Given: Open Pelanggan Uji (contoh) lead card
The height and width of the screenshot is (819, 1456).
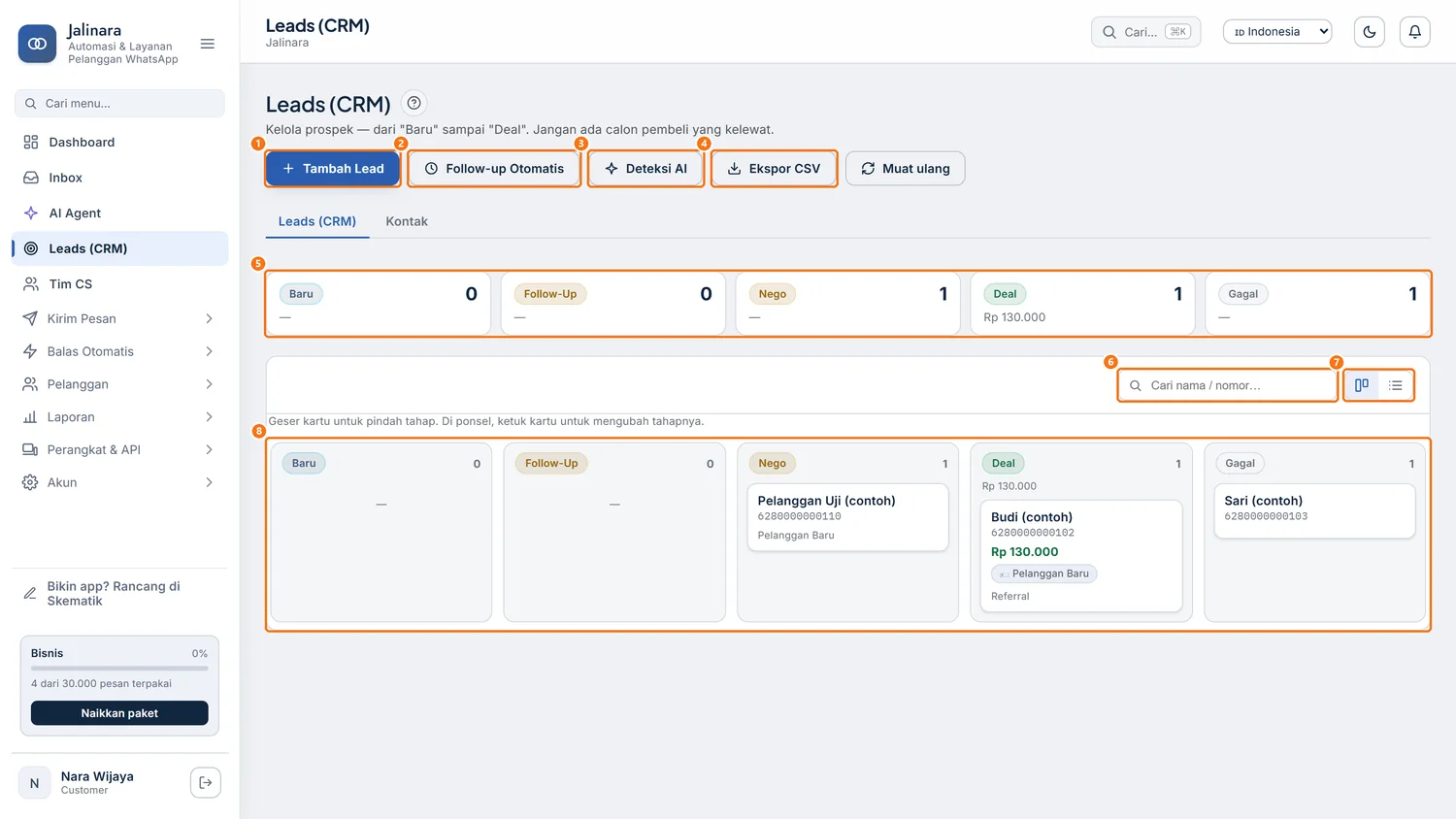Looking at the screenshot, I should tap(847, 517).
